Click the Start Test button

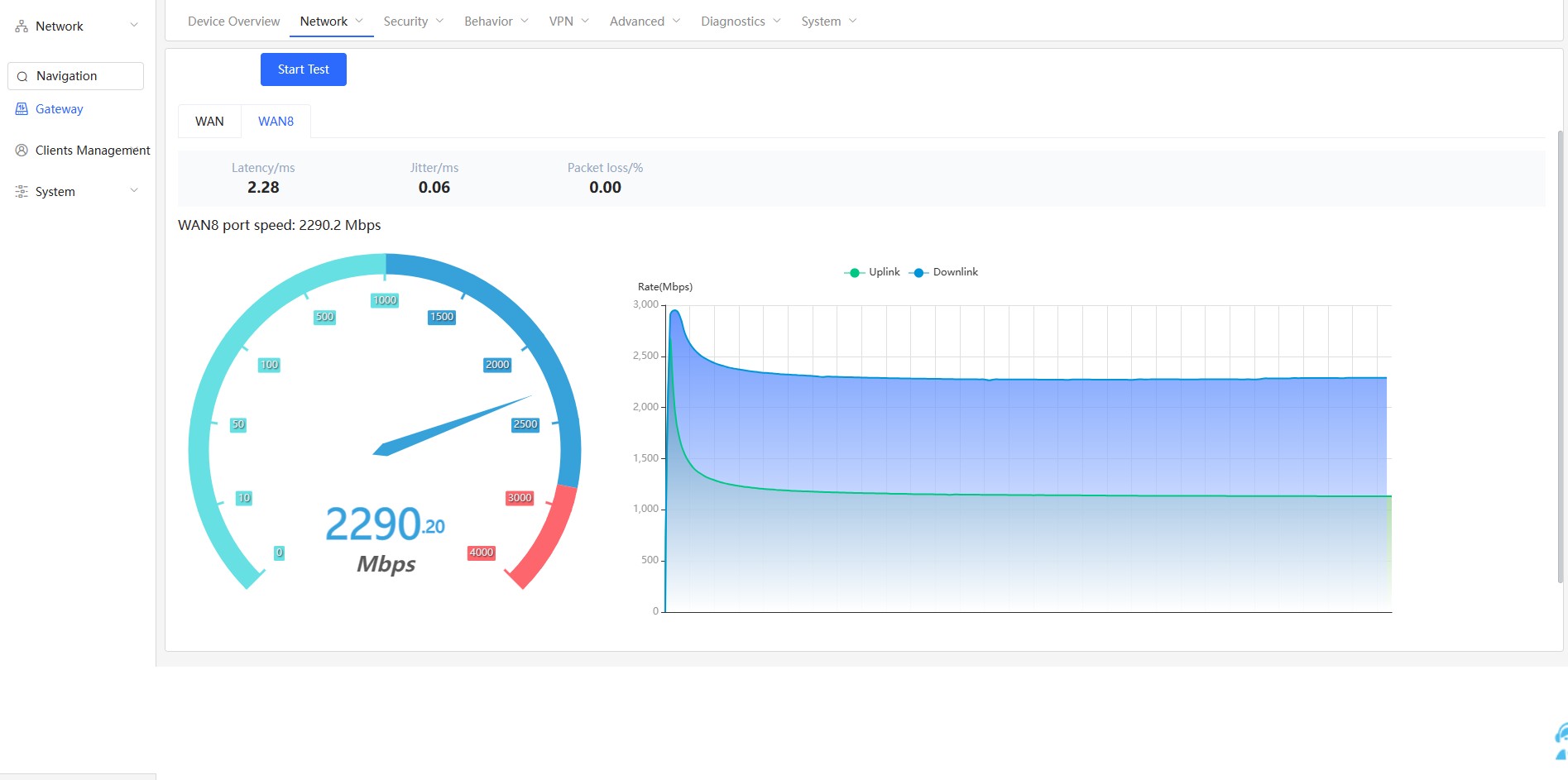[x=304, y=69]
